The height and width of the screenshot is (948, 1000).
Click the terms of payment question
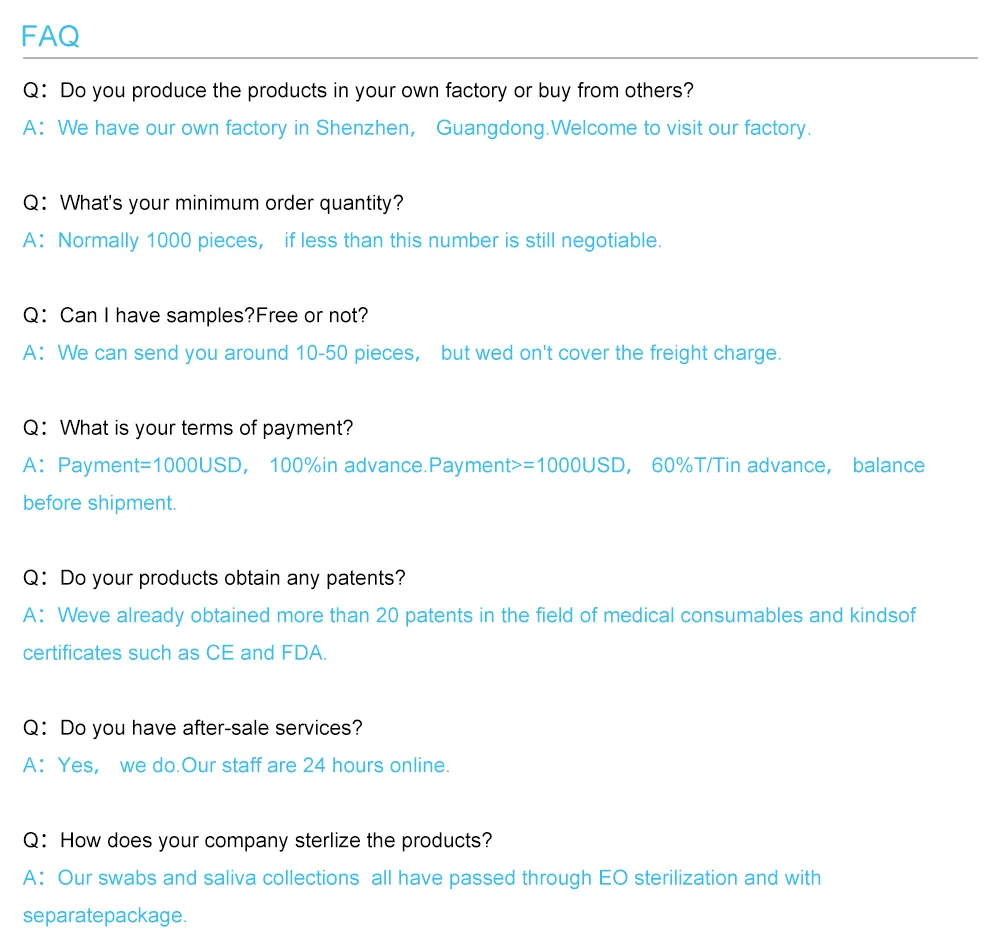188,427
